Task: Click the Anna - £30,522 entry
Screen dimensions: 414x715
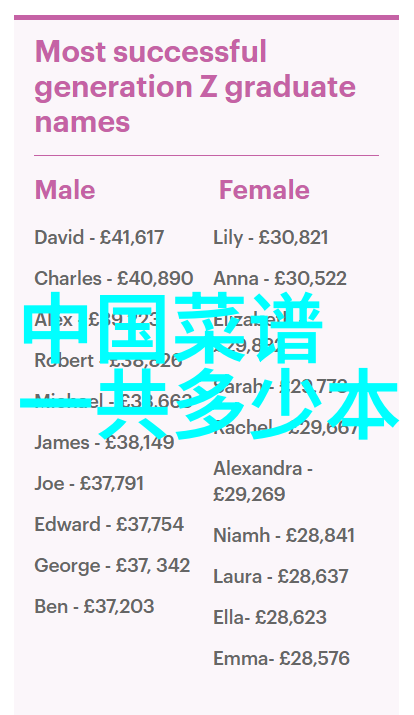Action: click(x=280, y=278)
